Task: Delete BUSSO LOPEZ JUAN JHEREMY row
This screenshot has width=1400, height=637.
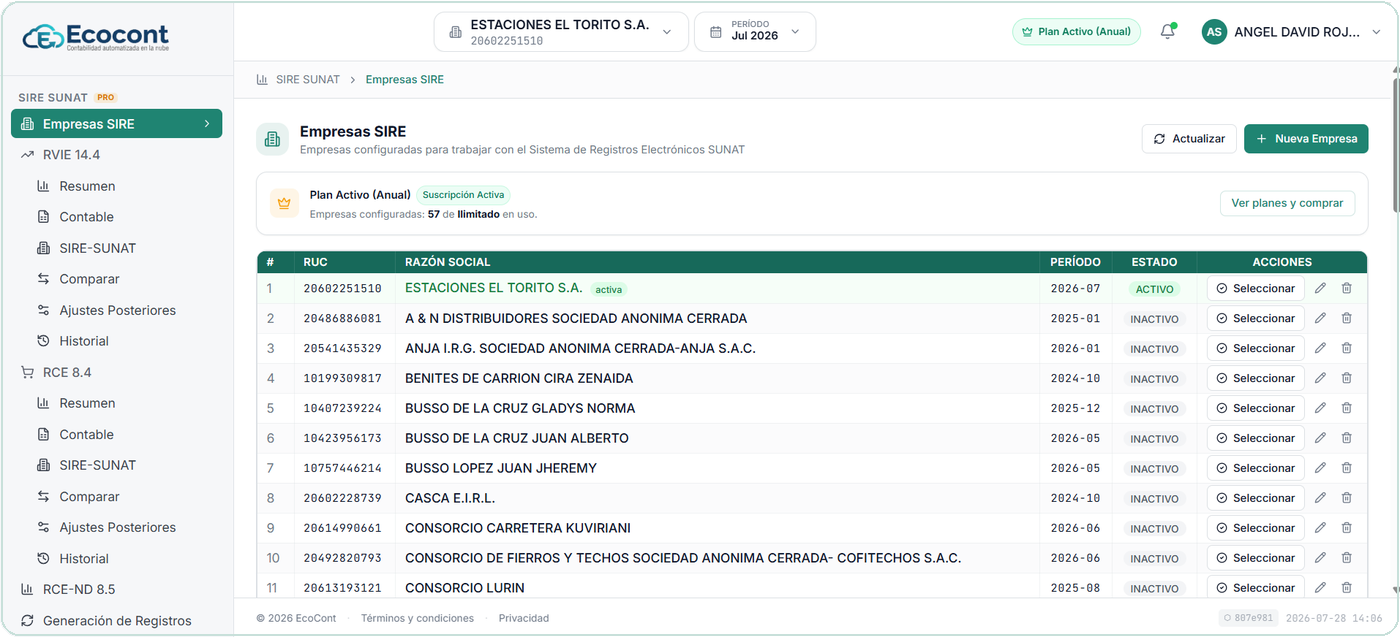Action: [x=1346, y=468]
